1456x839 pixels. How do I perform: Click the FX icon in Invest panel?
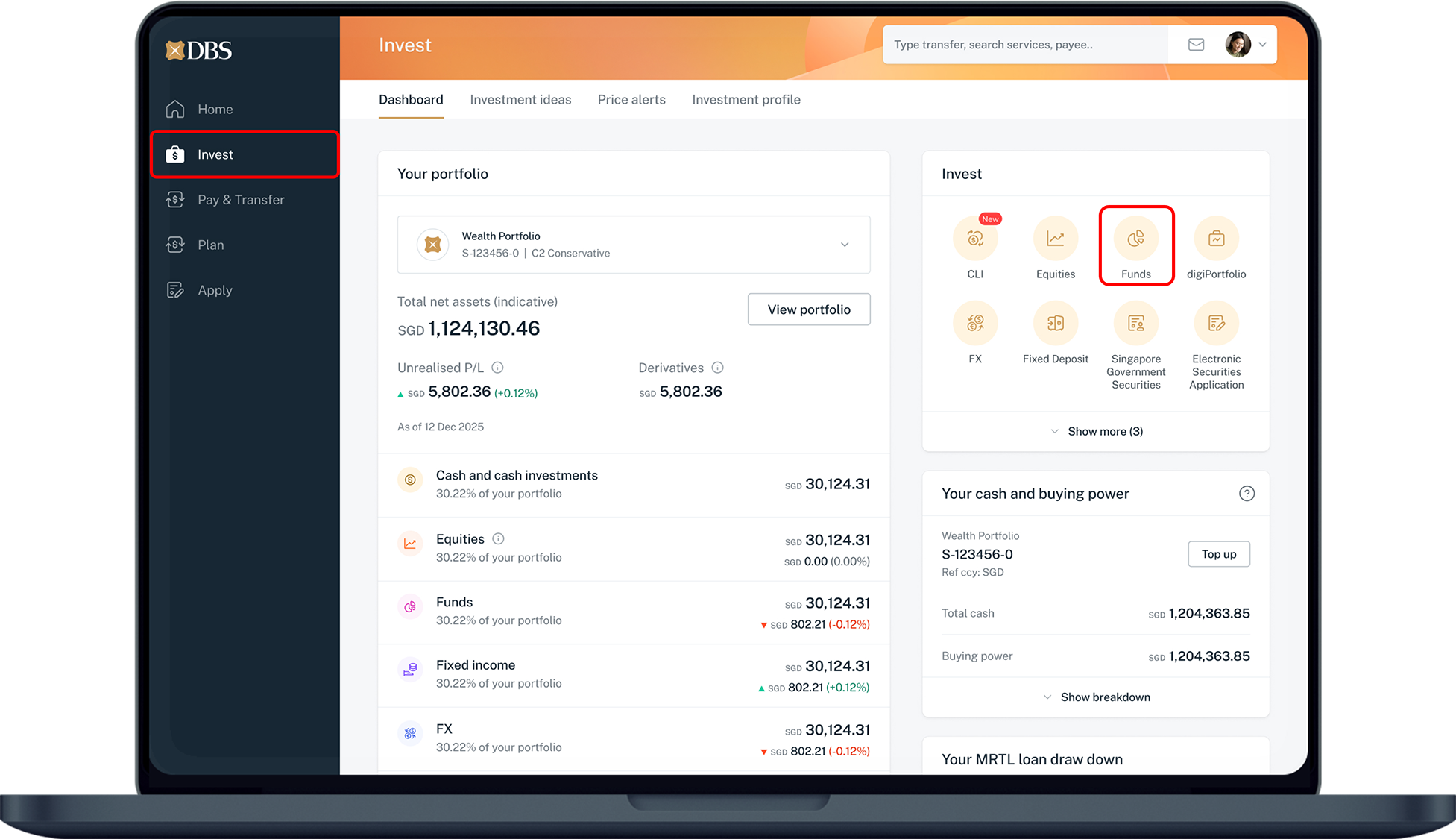pyautogui.click(x=974, y=324)
